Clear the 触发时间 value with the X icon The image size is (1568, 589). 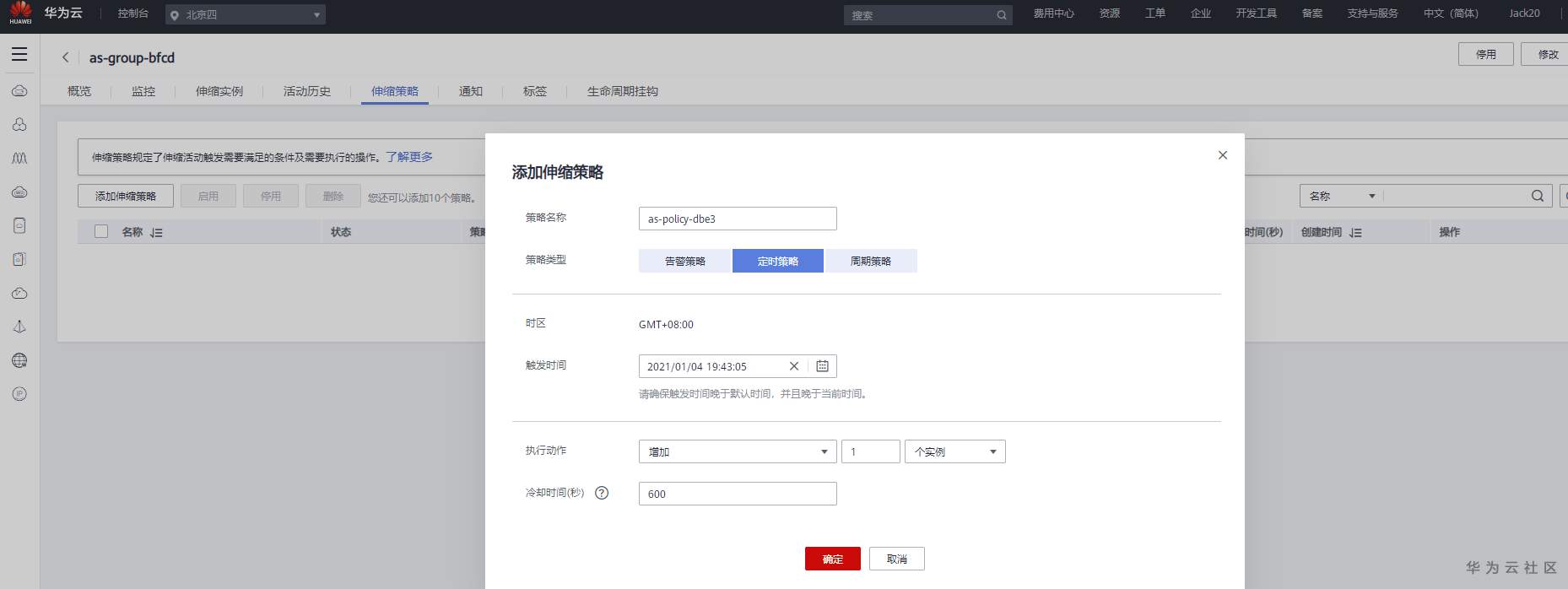pos(794,366)
